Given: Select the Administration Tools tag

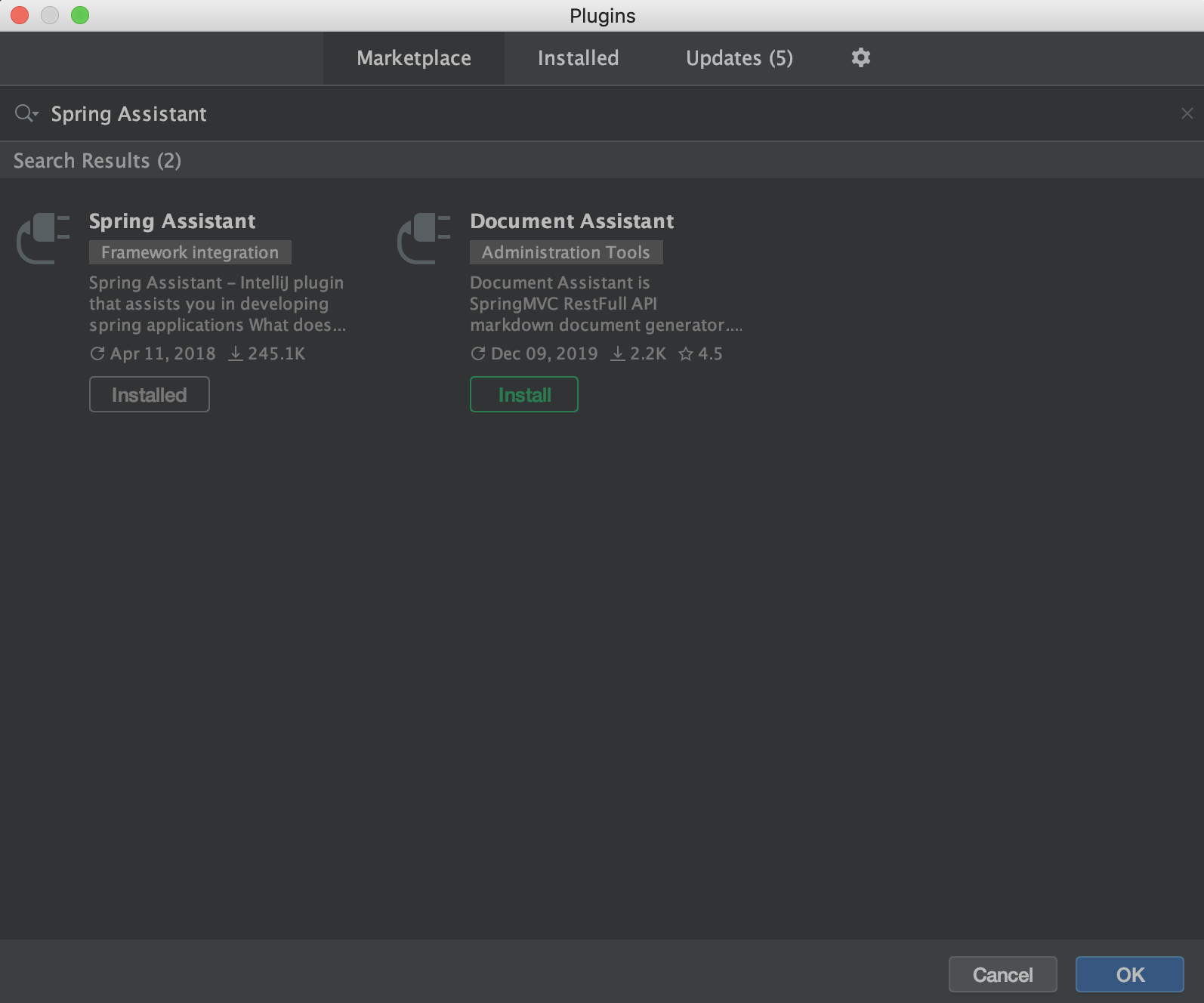Looking at the screenshot, I should (566, 252).
